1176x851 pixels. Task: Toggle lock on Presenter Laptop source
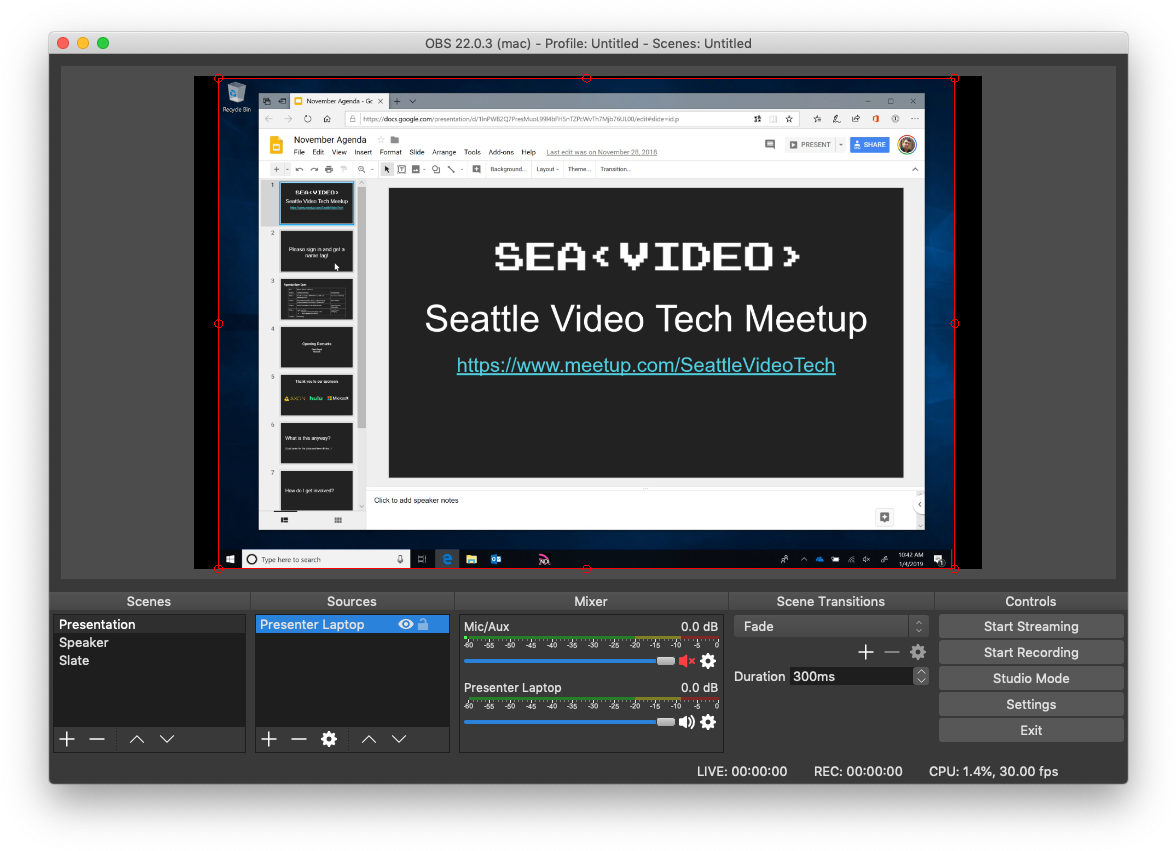tap(423, 624)
